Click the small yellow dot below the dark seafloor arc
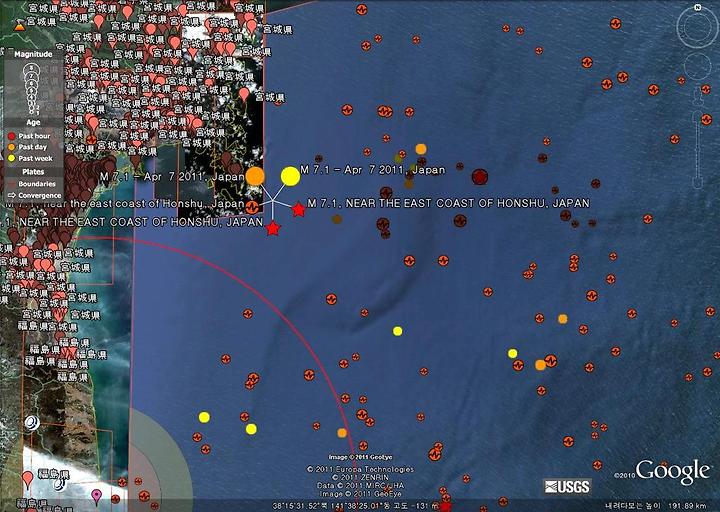720x512 pixels. pos(398,331)
